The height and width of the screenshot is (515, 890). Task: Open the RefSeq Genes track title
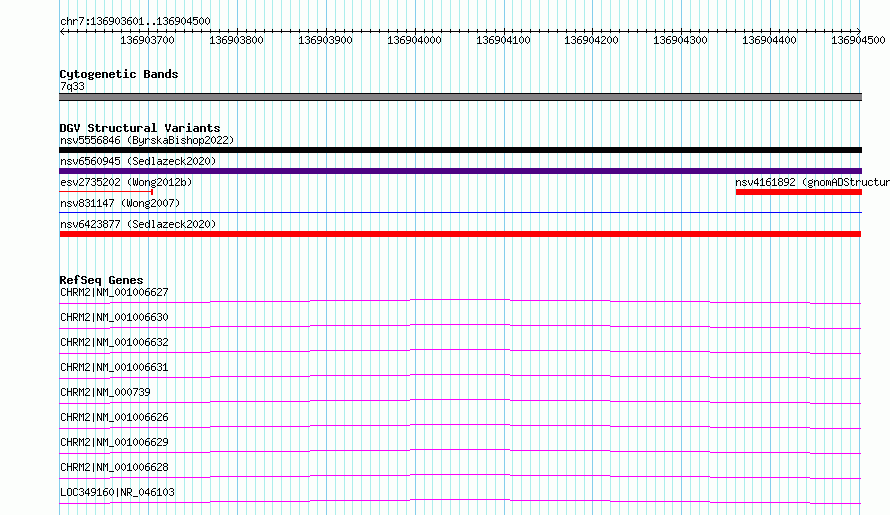(101, 280)
